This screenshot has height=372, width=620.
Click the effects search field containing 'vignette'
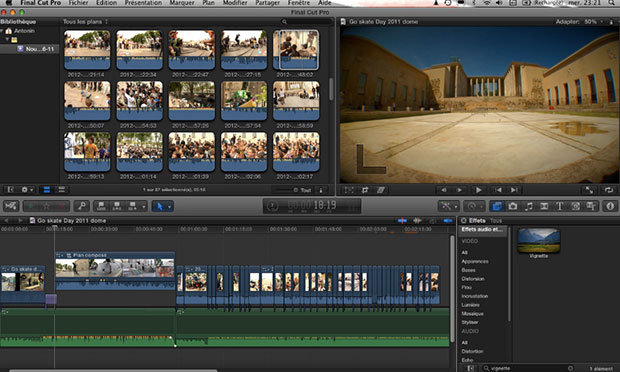coord(527,368)
